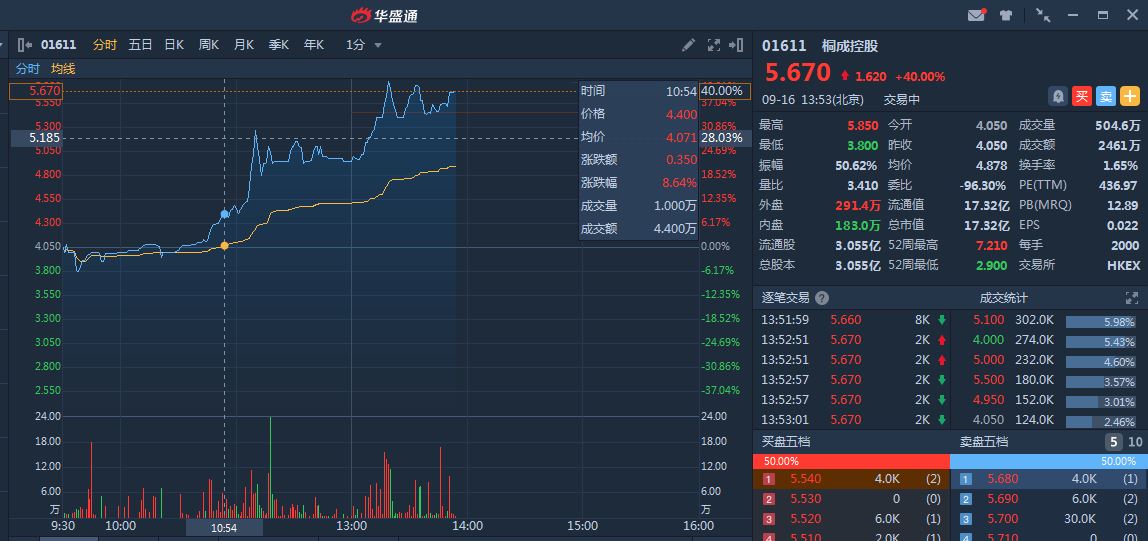Click the 买盘五档 header
This screenshot has height=541, width=1148.
pyautogui.click(x=786, y=442)
